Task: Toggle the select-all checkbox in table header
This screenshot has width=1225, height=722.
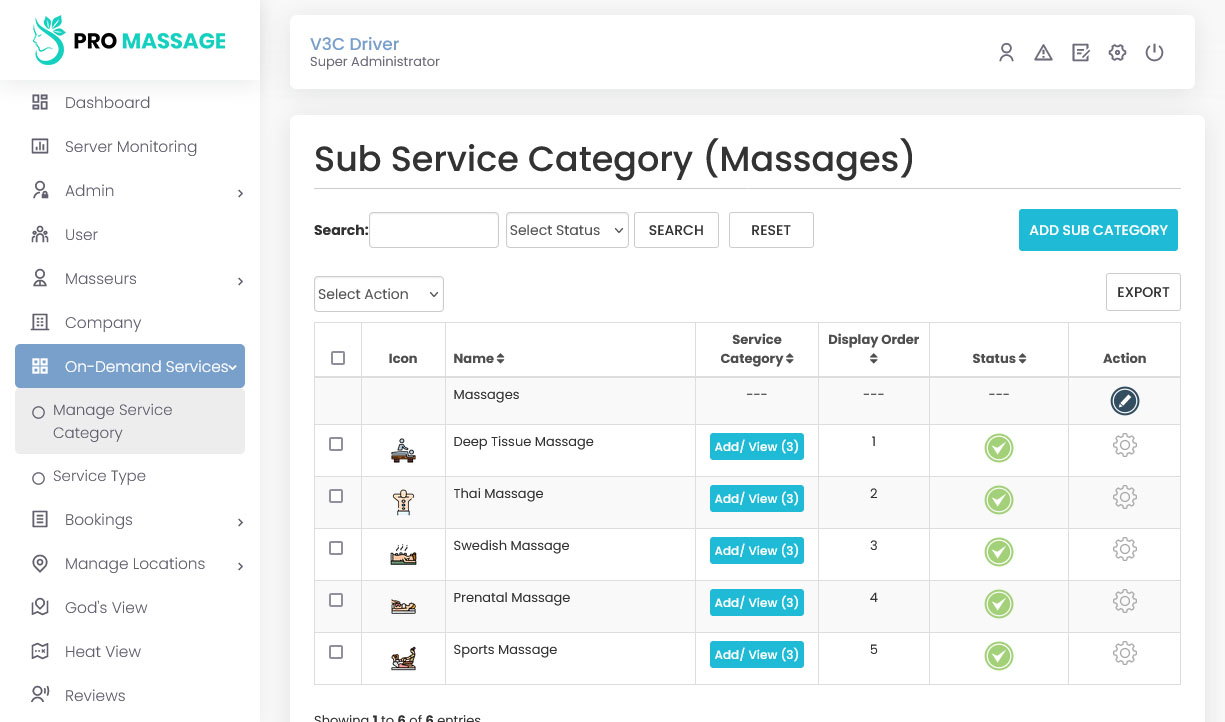Action: 338,358
